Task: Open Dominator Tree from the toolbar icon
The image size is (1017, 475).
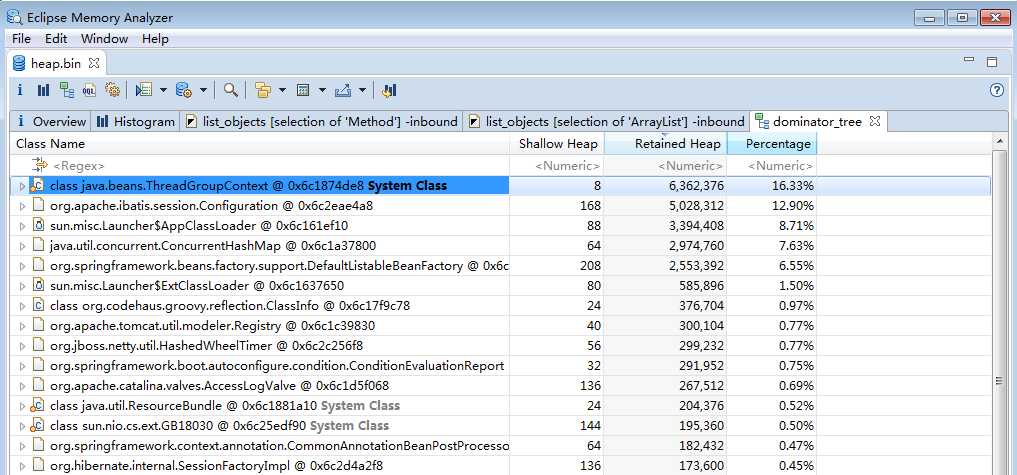Action: (67, 90)
